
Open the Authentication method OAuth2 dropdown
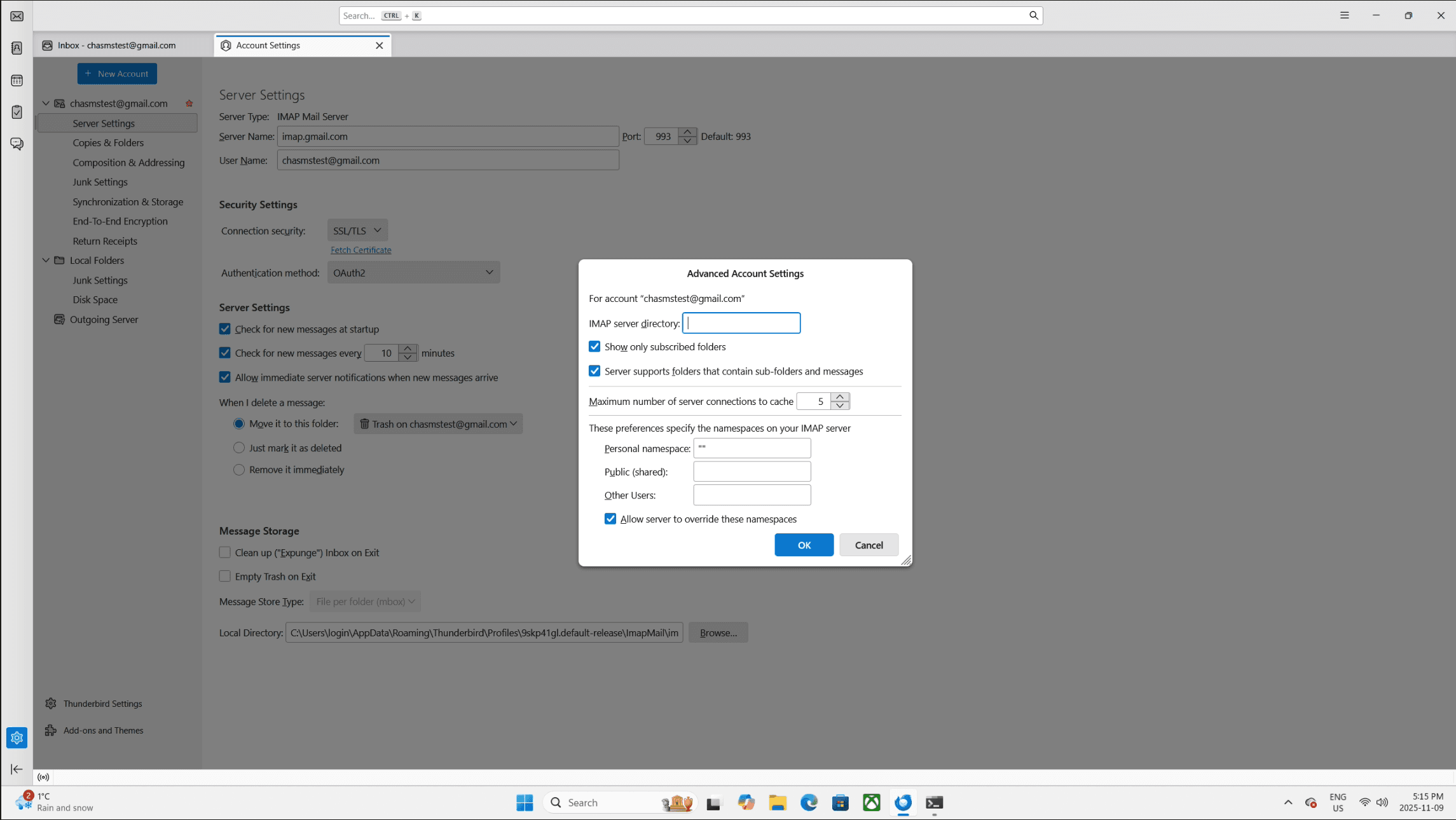413,273
